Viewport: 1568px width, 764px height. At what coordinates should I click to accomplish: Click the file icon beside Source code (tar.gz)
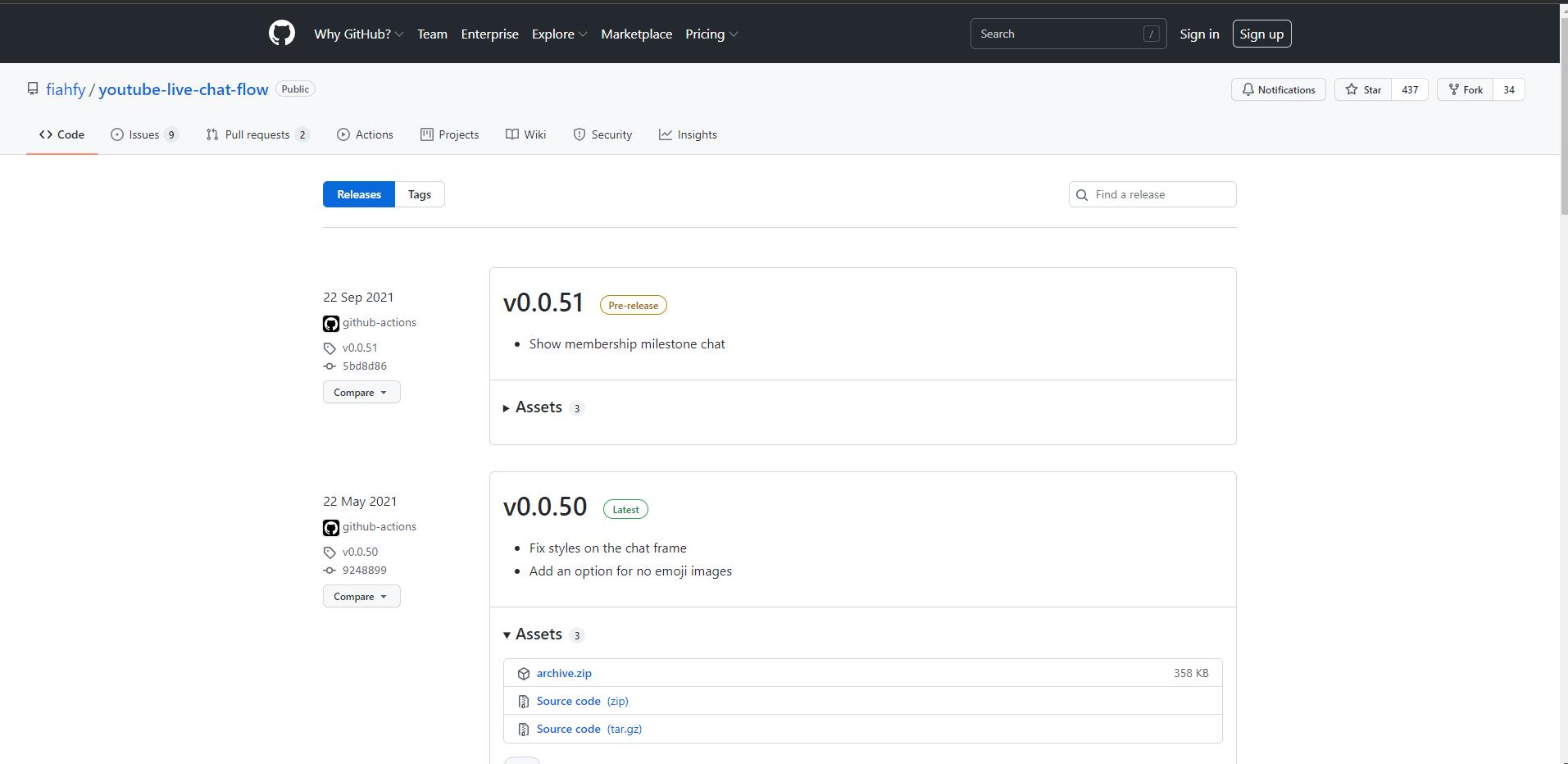(524, 730)
